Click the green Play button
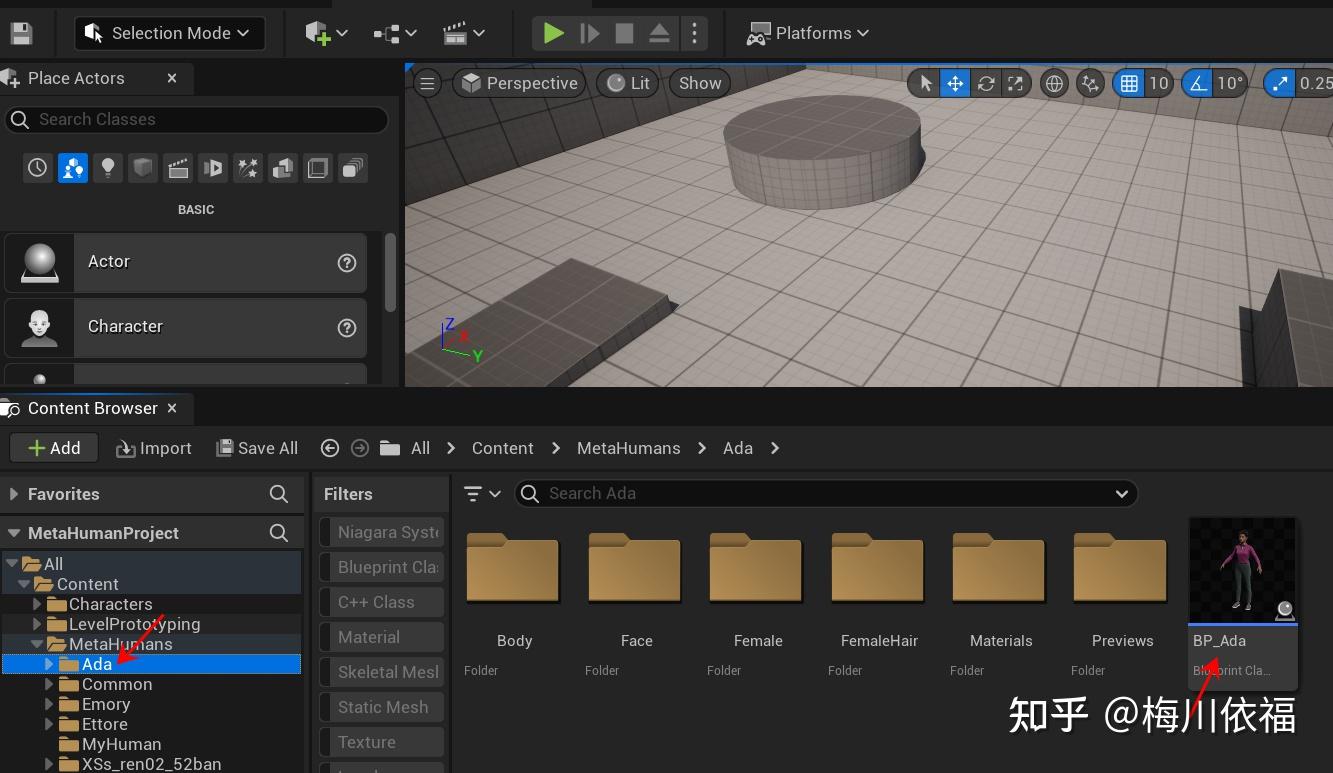Screen dimensions: 1333x773 pyautogui.click(x=553, y=33)
